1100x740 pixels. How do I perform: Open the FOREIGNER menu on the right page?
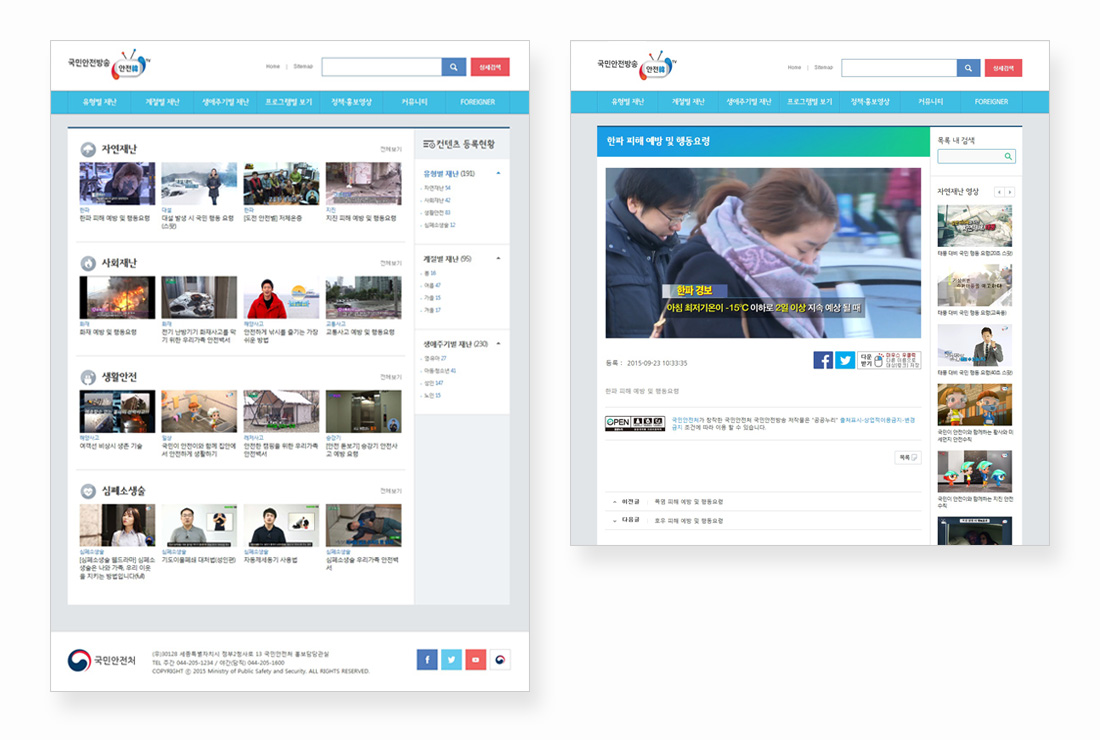tap(991, 102)
